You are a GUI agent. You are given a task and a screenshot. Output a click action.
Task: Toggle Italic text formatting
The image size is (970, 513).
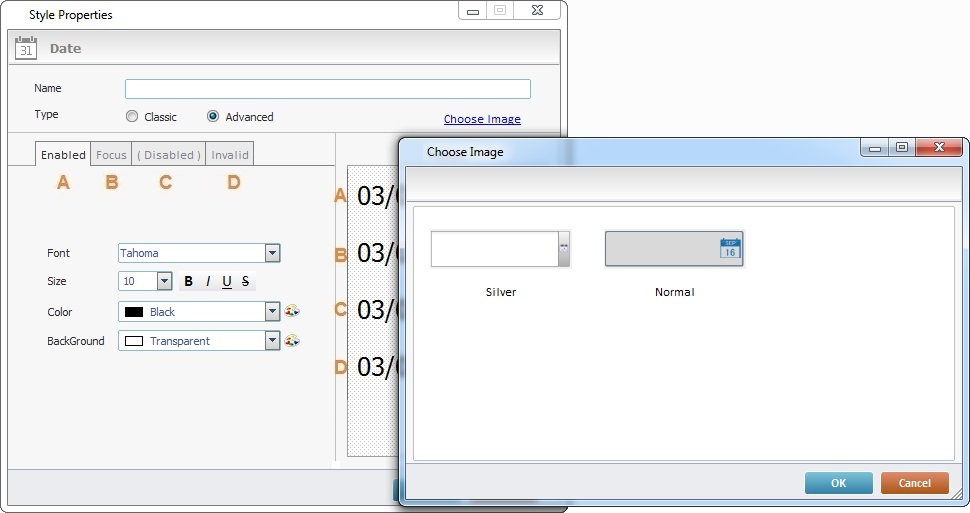pos(208,282)
